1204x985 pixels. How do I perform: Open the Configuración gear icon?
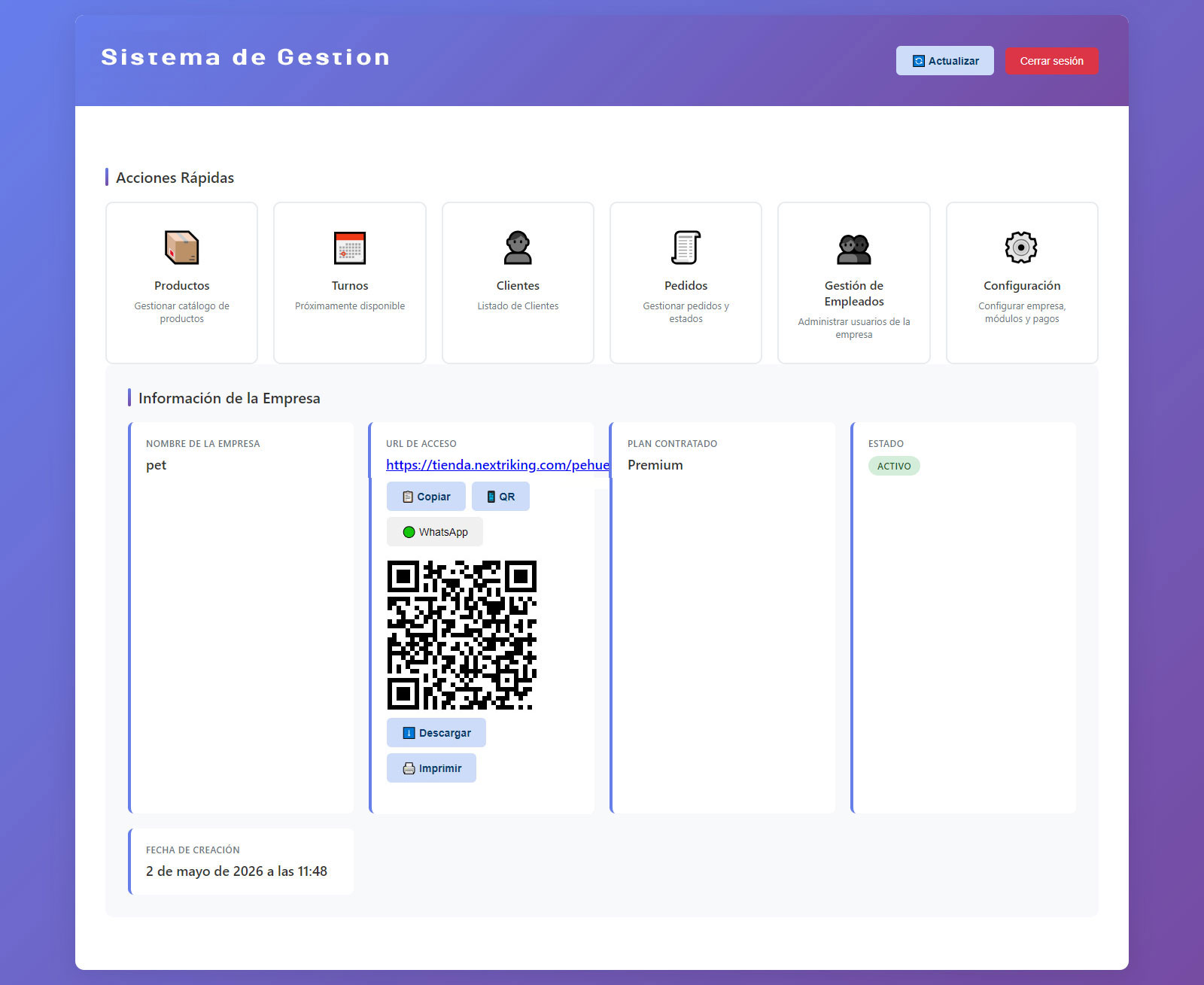(x=1021, y=248)
